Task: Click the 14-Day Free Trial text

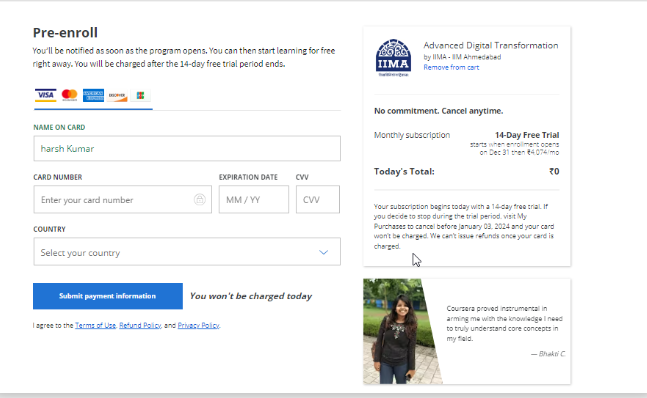Action: point(527,135)
